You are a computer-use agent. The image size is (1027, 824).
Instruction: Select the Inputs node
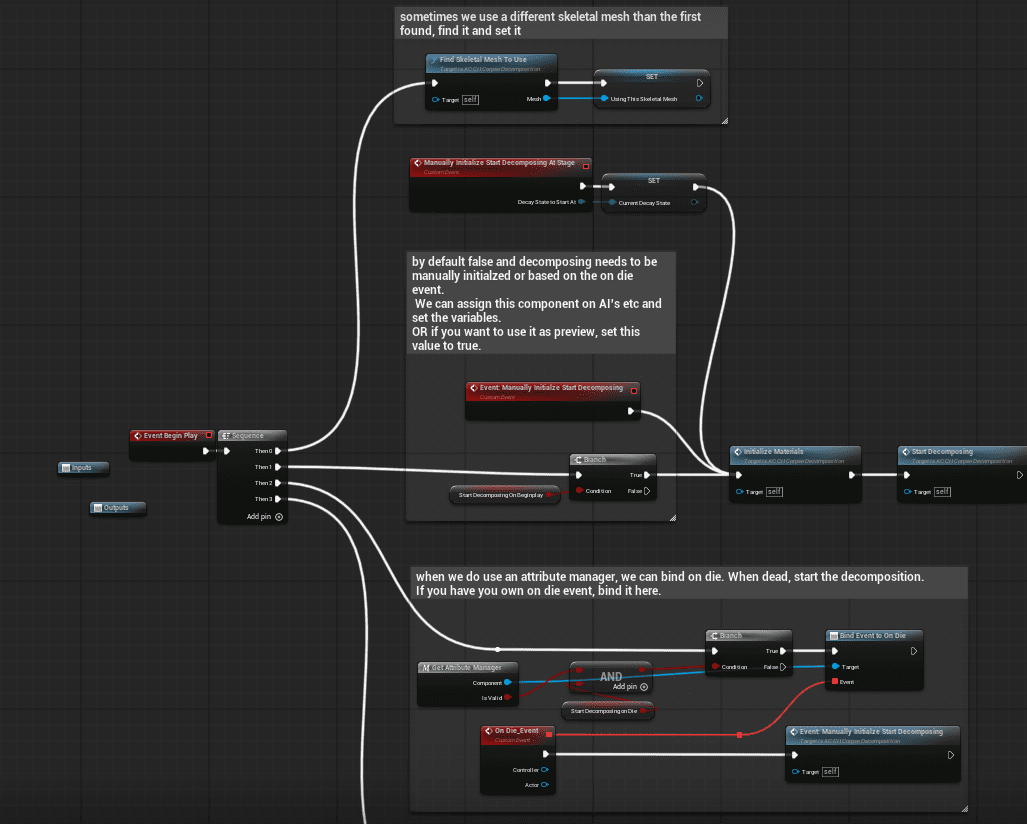(83, 468)
